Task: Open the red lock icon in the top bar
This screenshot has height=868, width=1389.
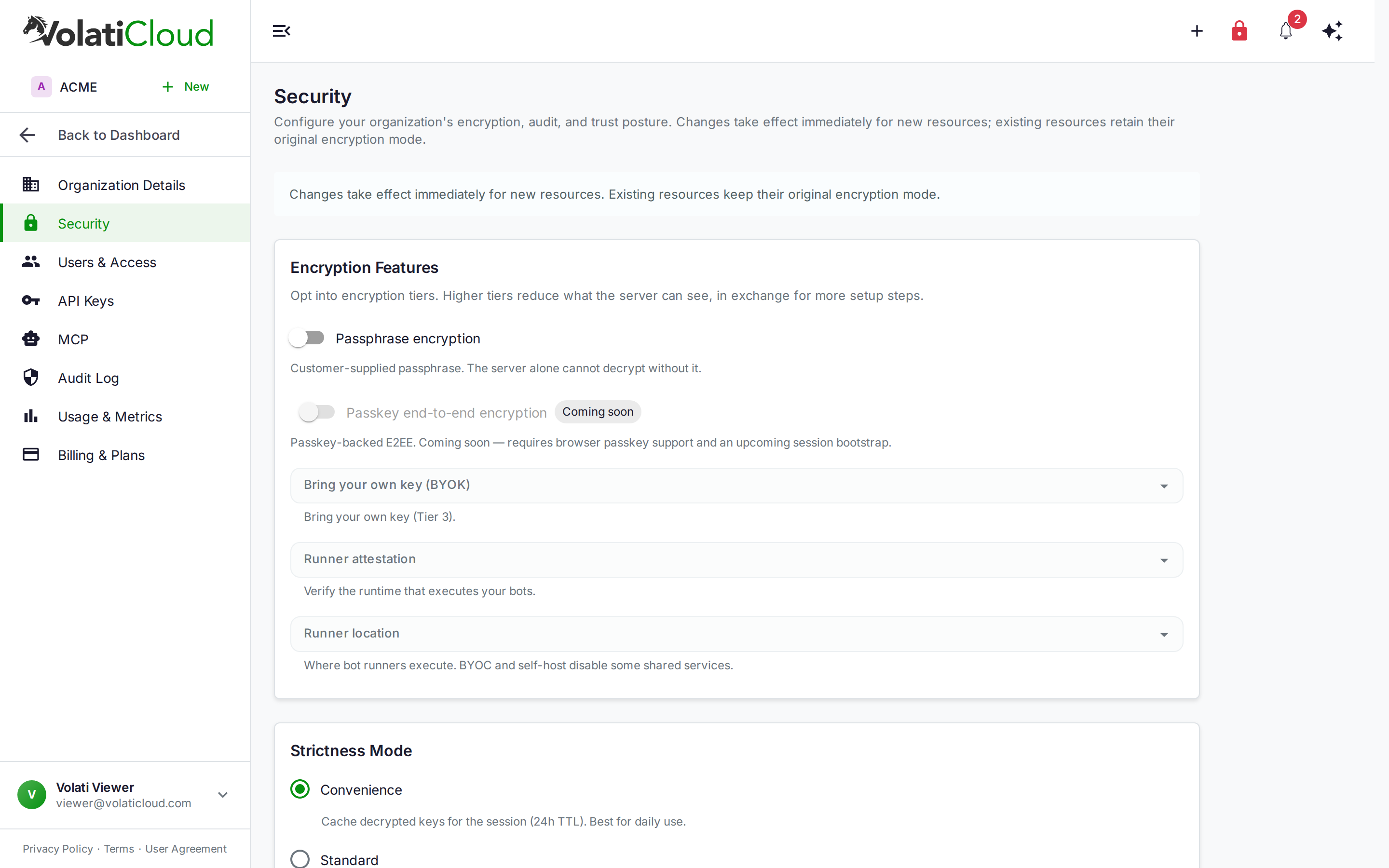Action: (x=1239, y=31)
